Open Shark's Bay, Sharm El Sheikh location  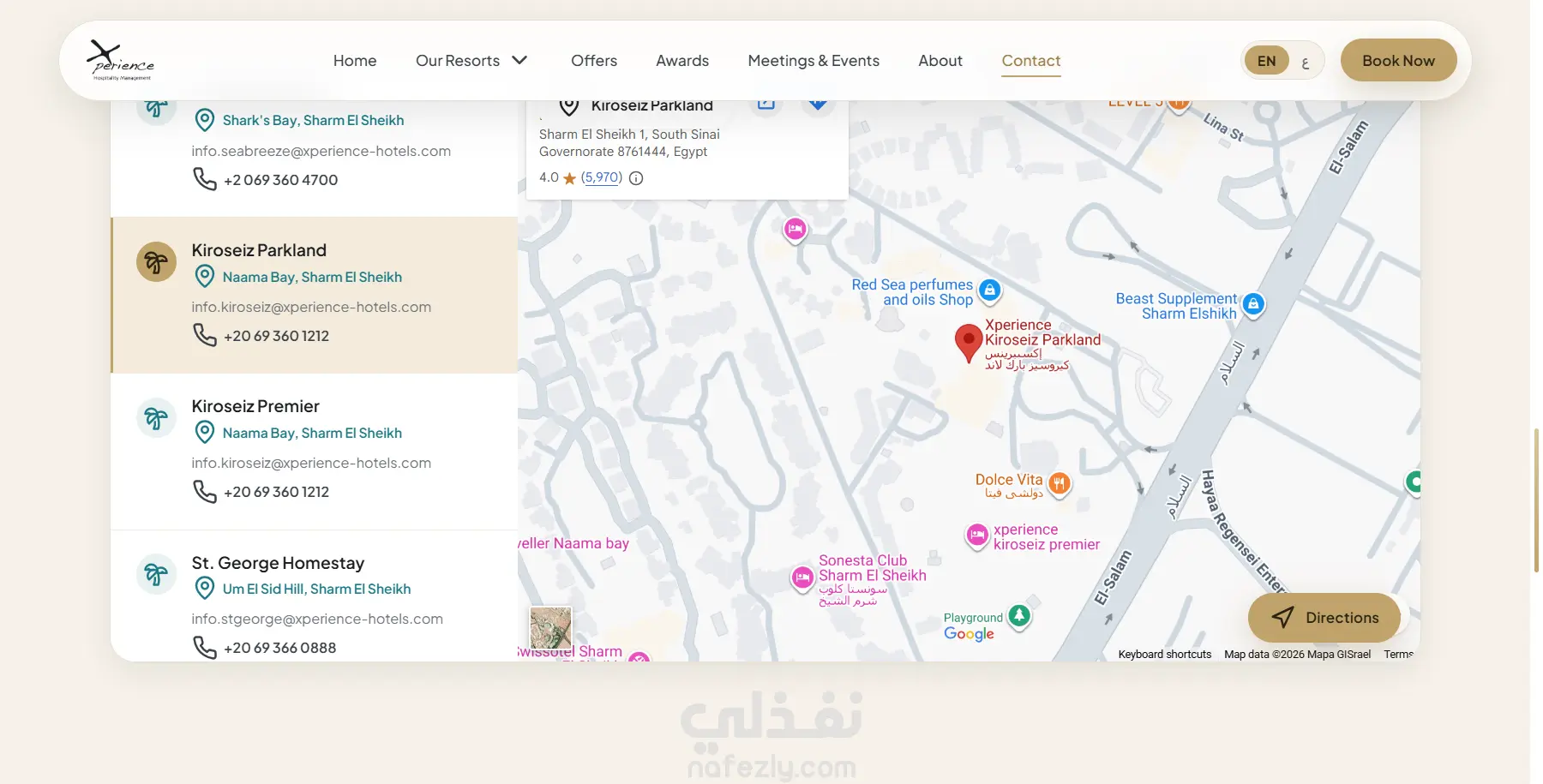(x=313, y=120)
